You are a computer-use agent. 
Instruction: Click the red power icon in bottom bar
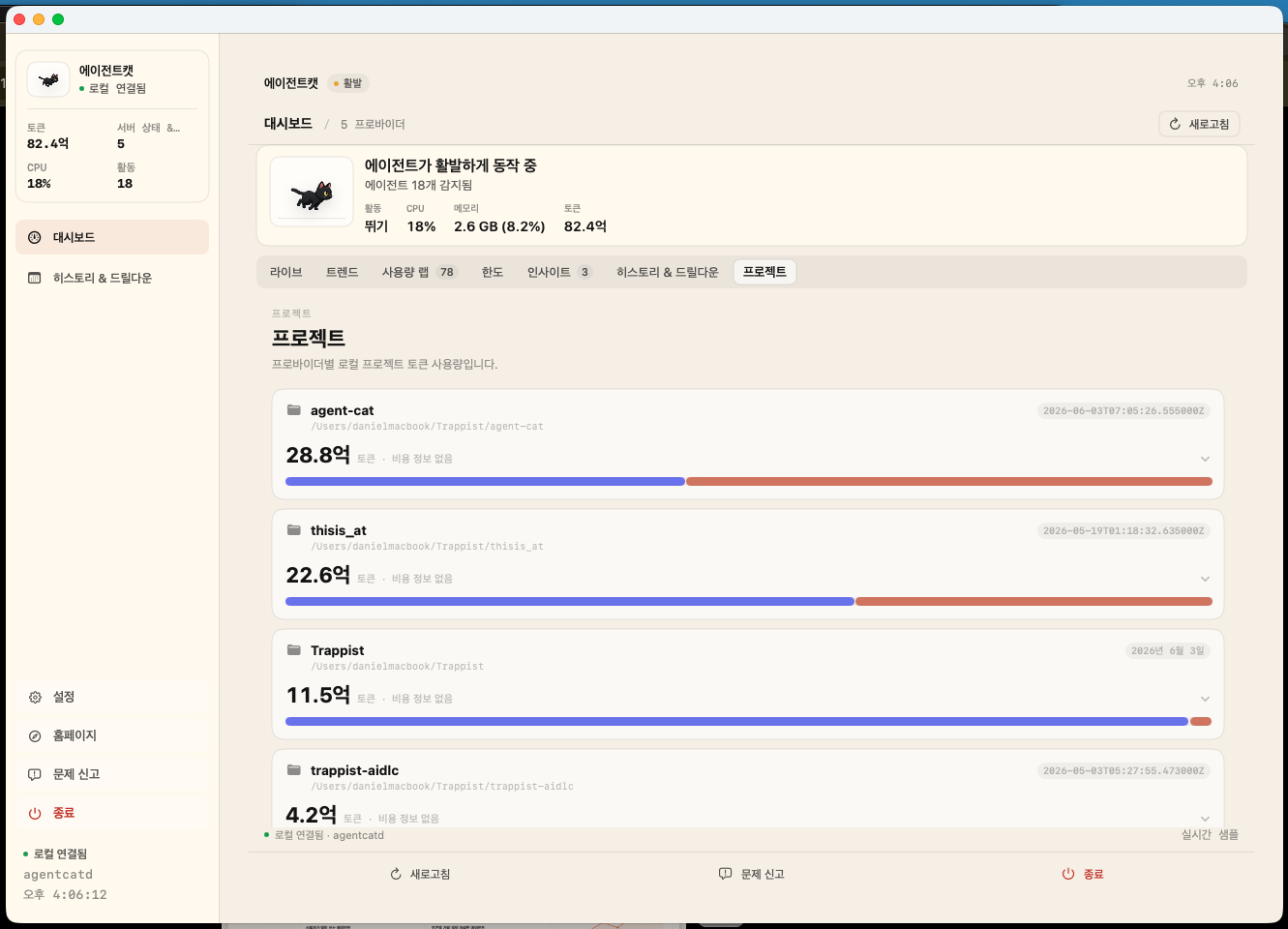click(x=1068, y=874)
